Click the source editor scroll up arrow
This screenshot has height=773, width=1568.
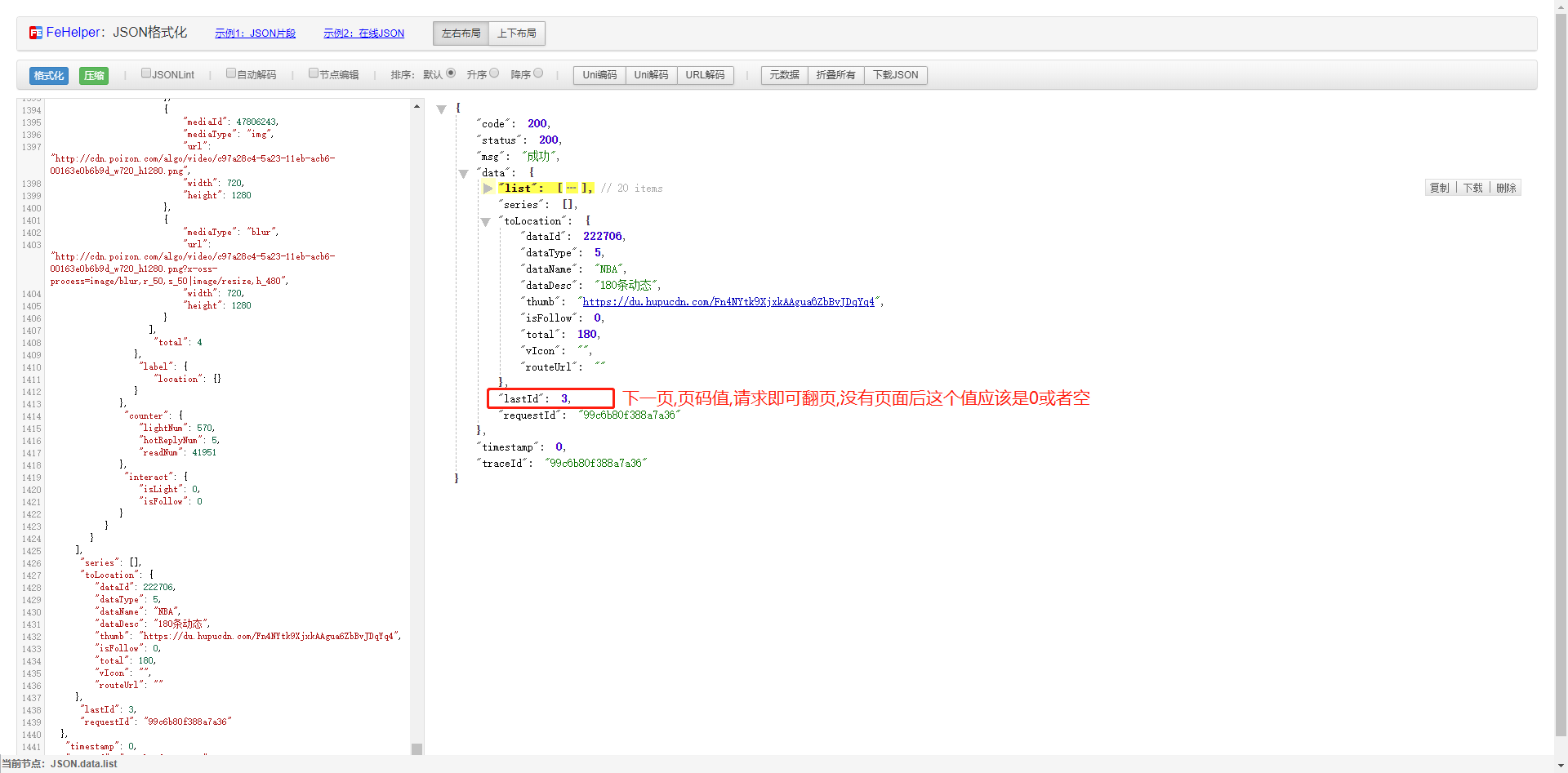point(416,106)
